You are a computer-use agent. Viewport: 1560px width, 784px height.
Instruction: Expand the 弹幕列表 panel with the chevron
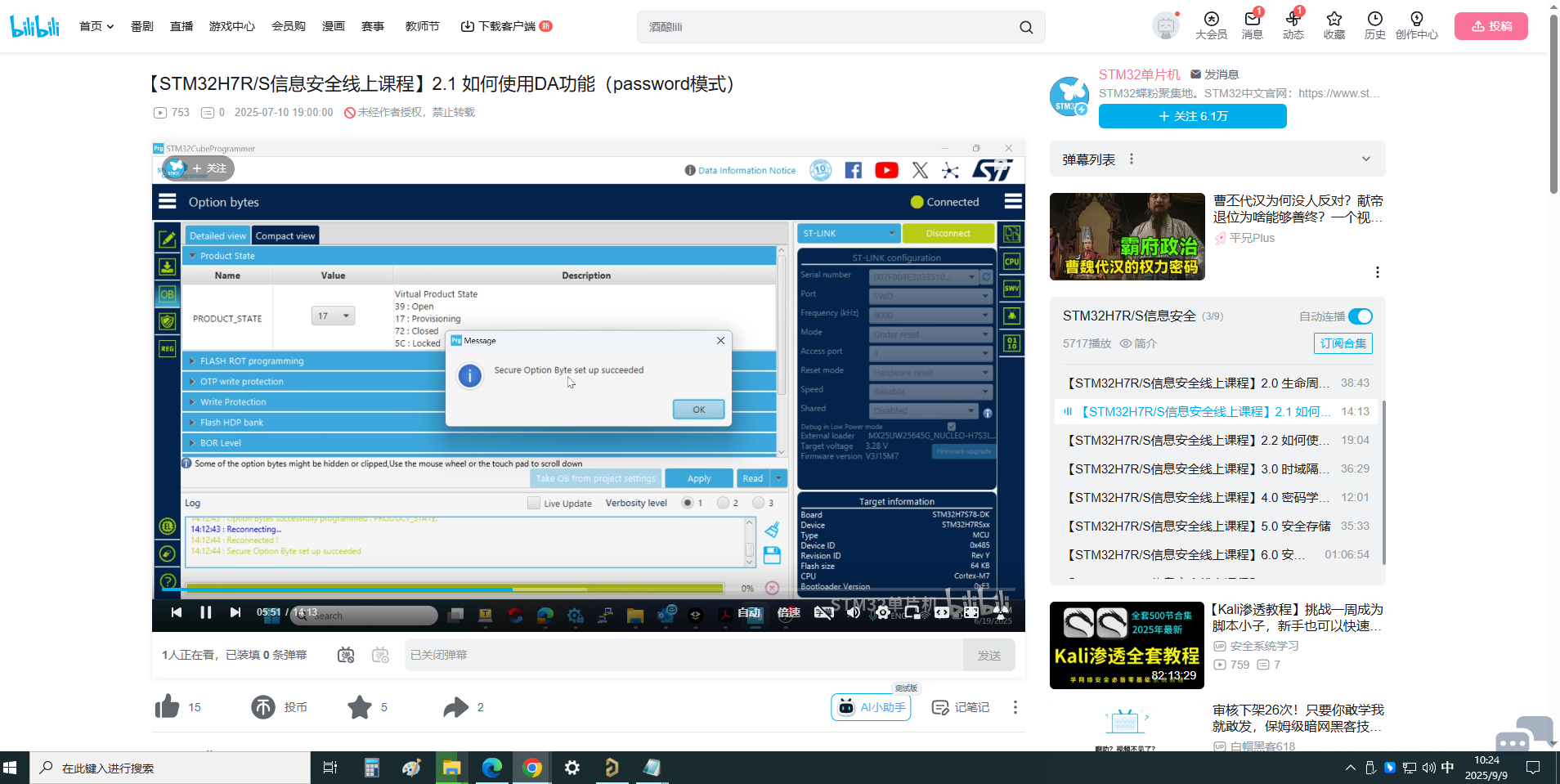(1365, 159)
